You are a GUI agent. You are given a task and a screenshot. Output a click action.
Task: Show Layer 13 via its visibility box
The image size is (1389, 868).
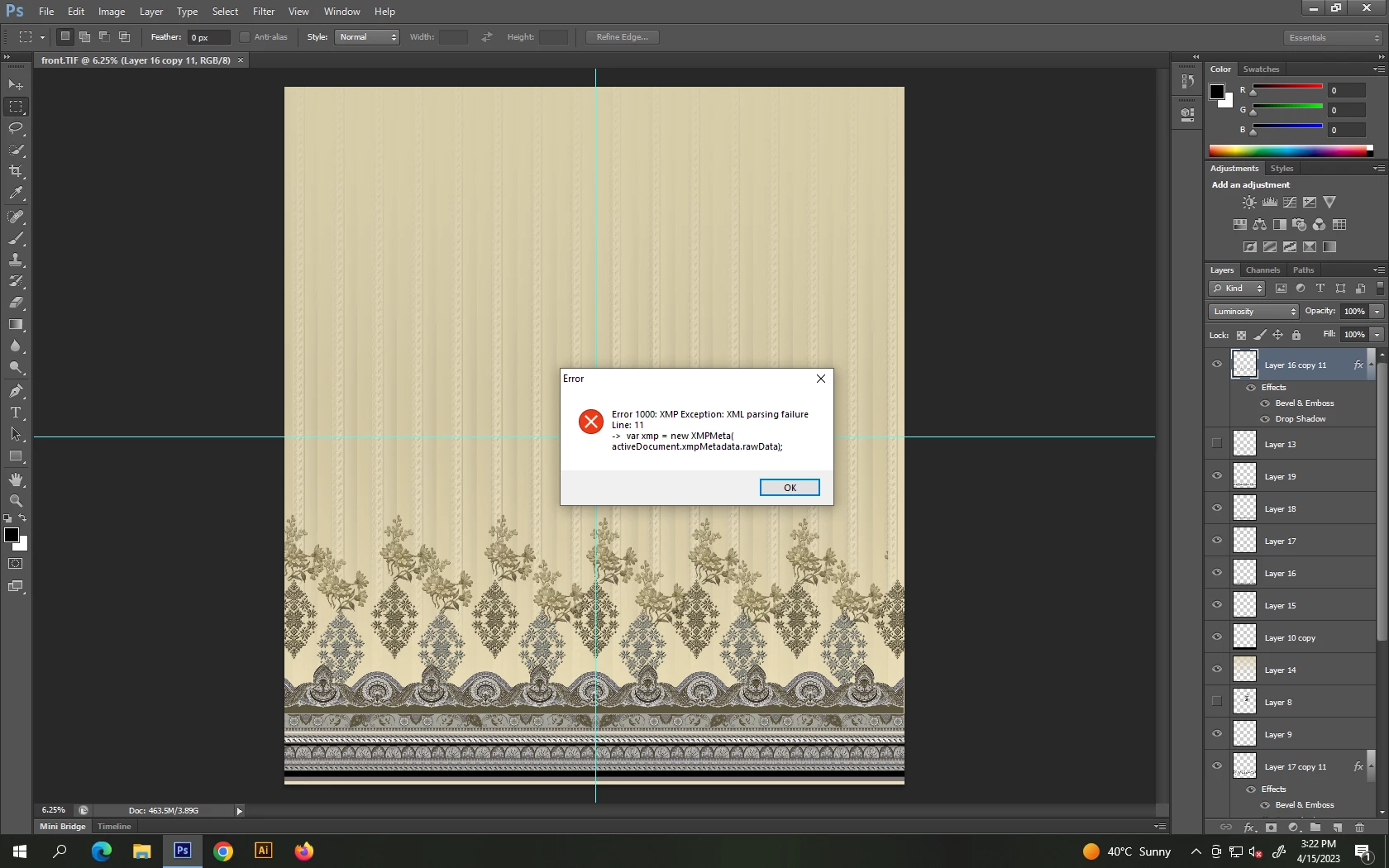point(1217,443)
